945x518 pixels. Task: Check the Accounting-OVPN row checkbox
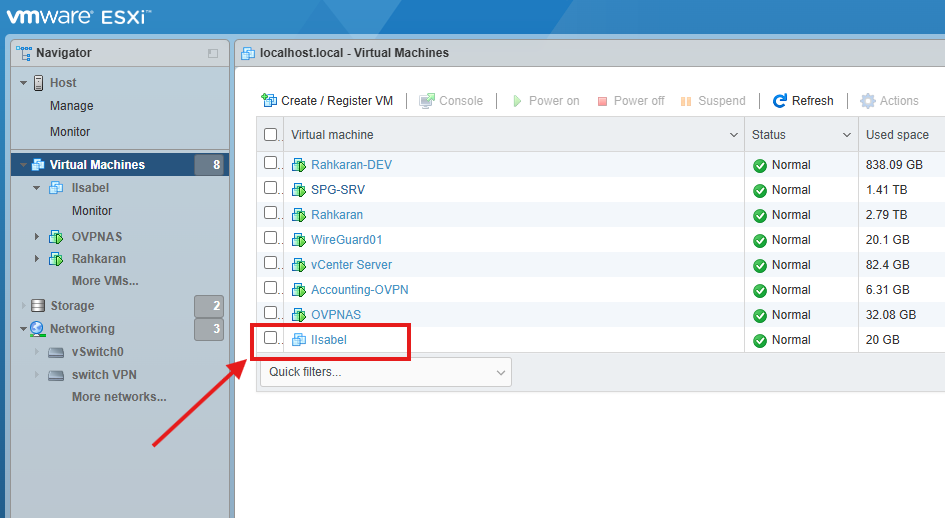(271, 288)
